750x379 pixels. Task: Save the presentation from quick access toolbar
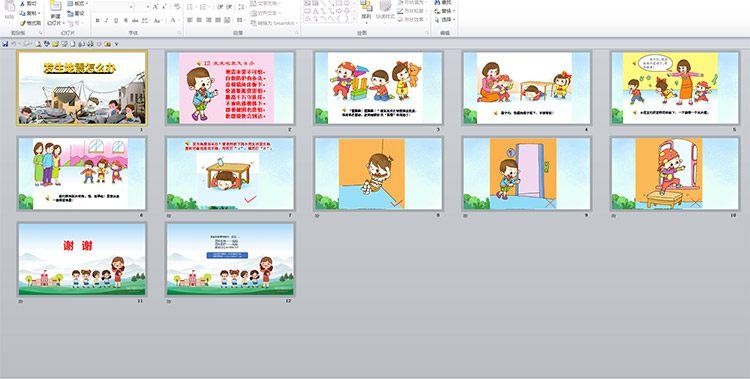tap(5, 44)
